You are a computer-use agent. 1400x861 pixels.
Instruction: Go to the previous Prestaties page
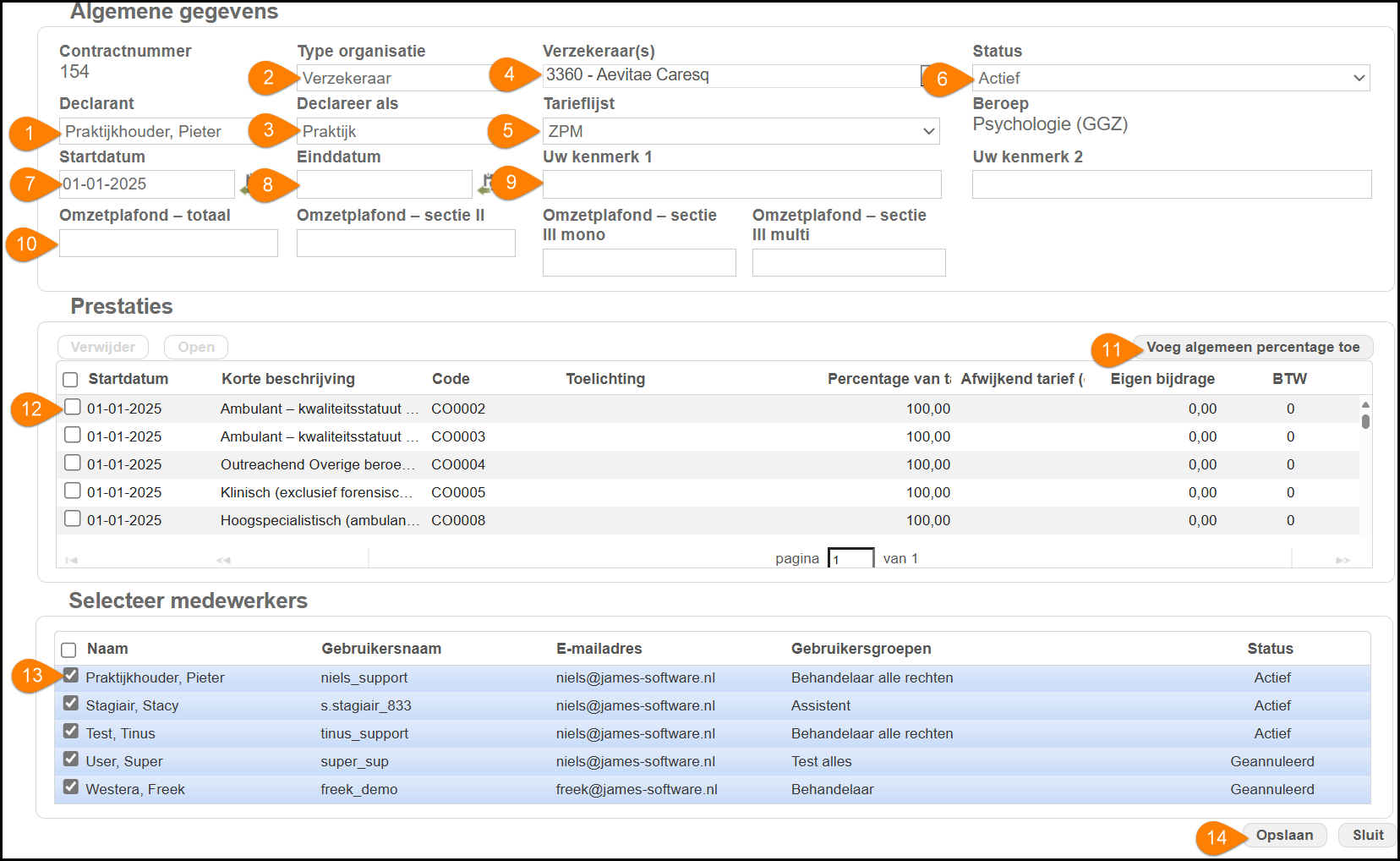[223, 560]
